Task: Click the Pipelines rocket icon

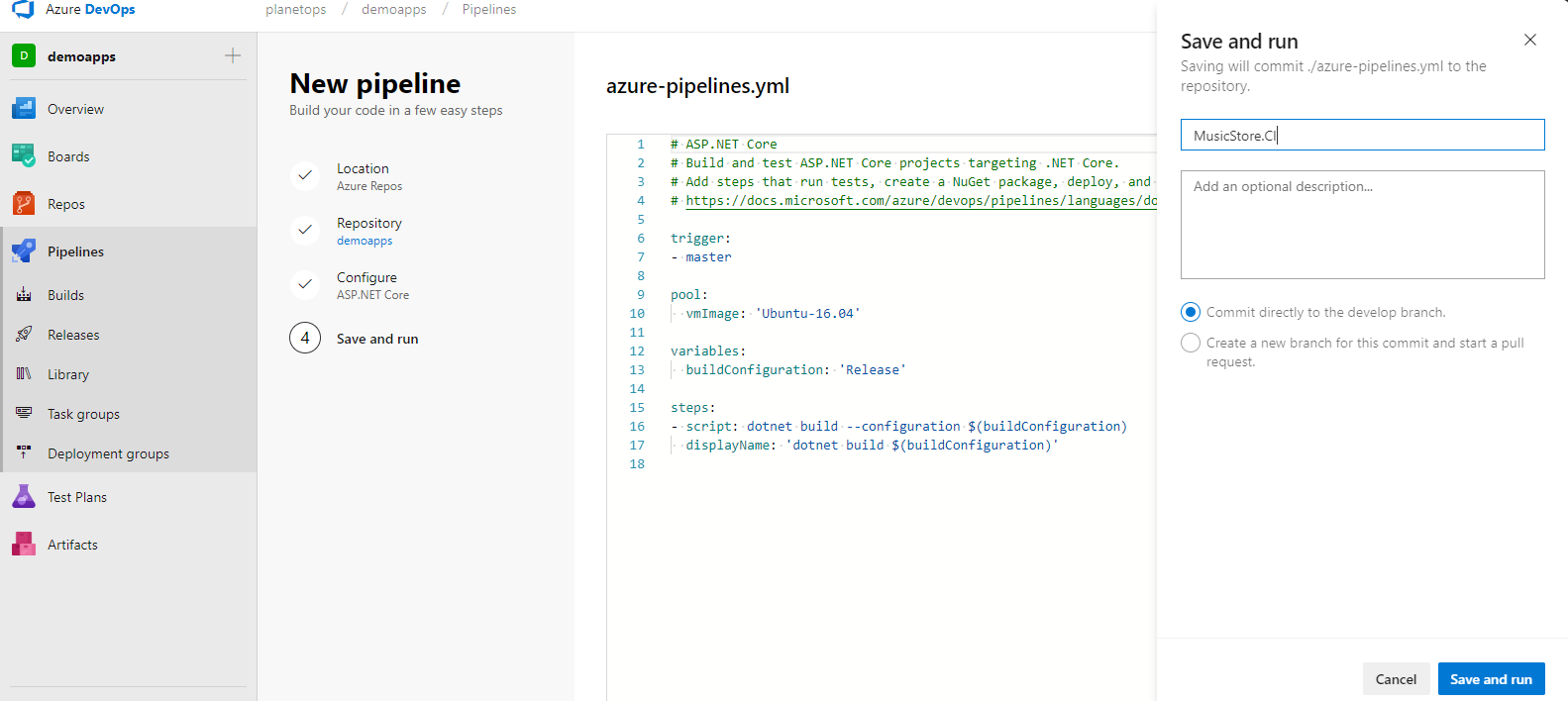Action: [24, 251]
